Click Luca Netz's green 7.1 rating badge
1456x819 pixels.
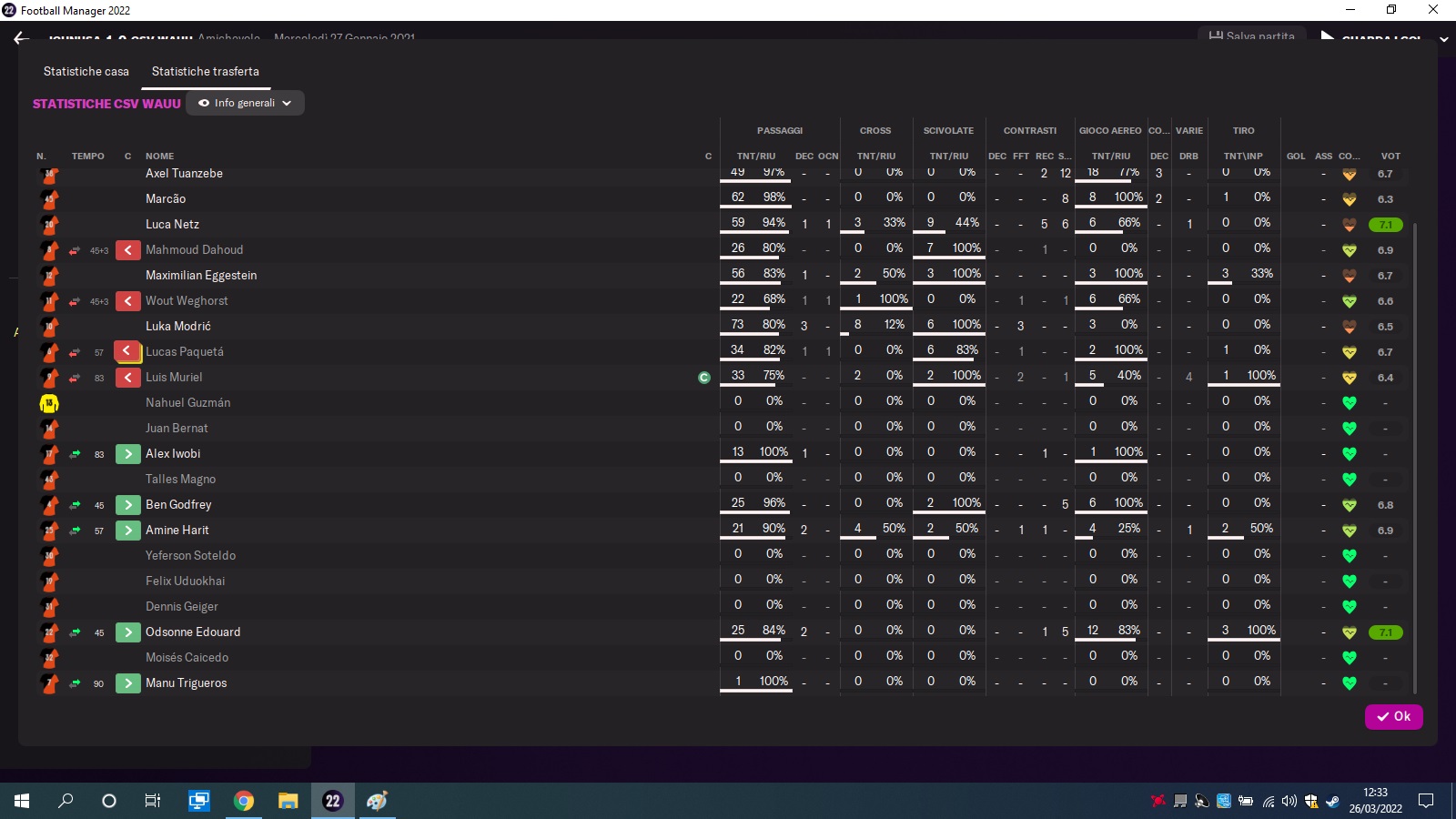click(1385, 225)
